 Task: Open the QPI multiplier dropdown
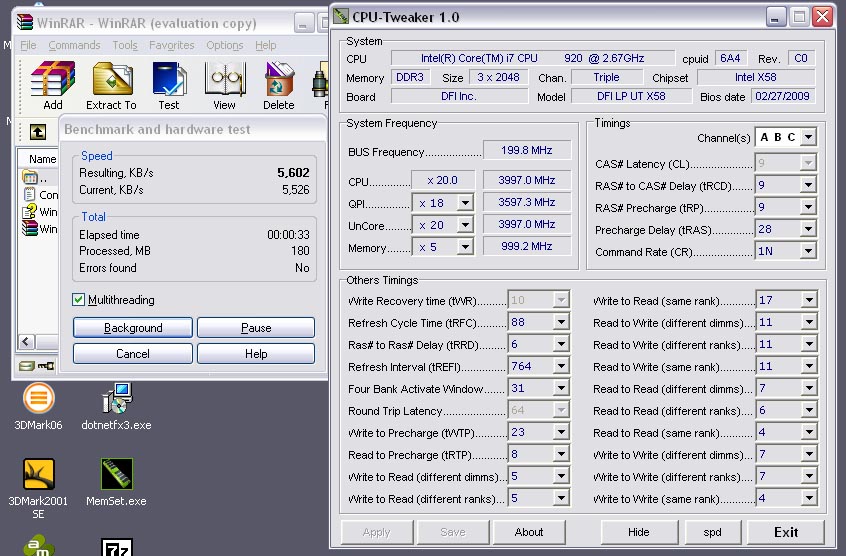point(465,203)
